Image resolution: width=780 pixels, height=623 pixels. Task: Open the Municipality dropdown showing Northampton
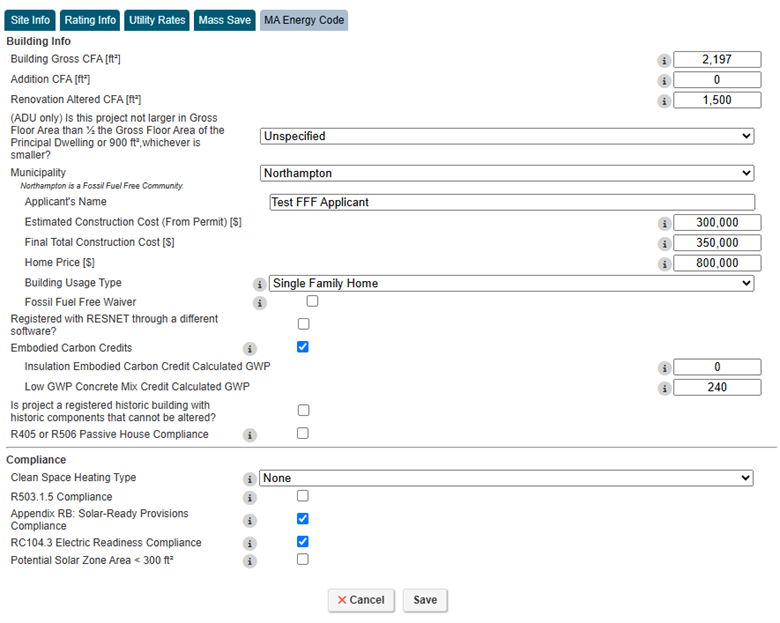point(507,173)
